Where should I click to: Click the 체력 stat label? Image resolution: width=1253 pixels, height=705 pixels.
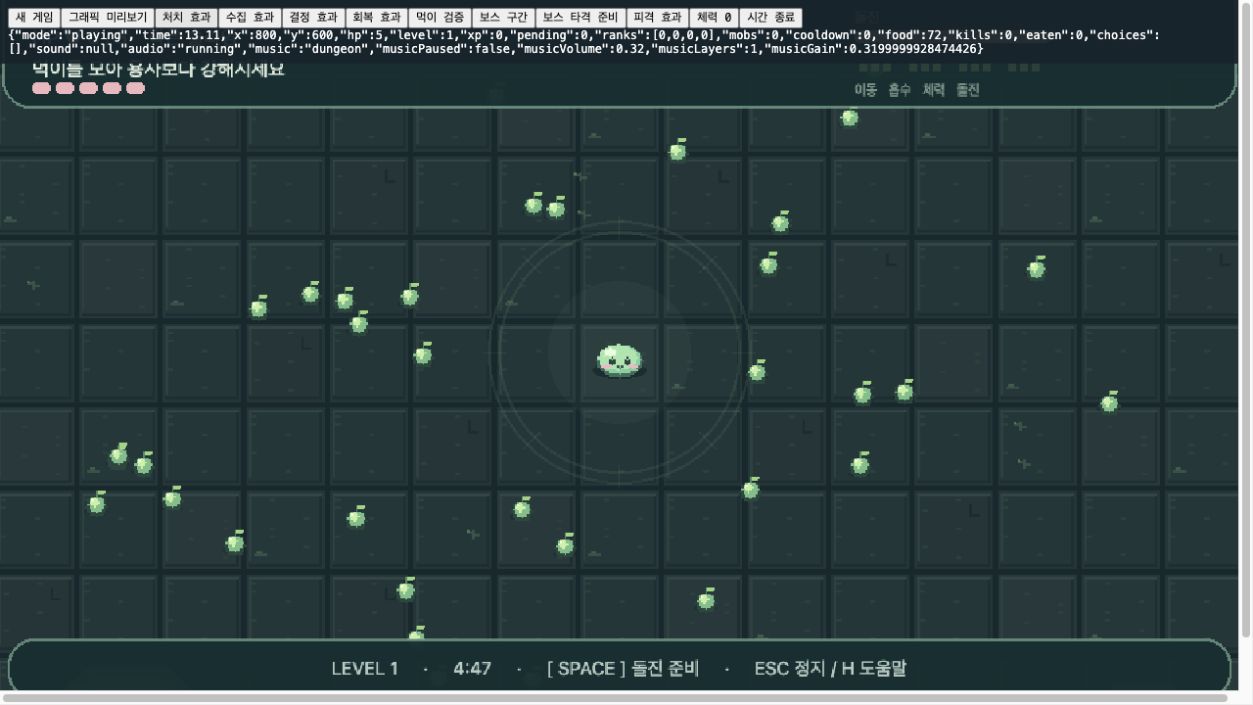933,90
